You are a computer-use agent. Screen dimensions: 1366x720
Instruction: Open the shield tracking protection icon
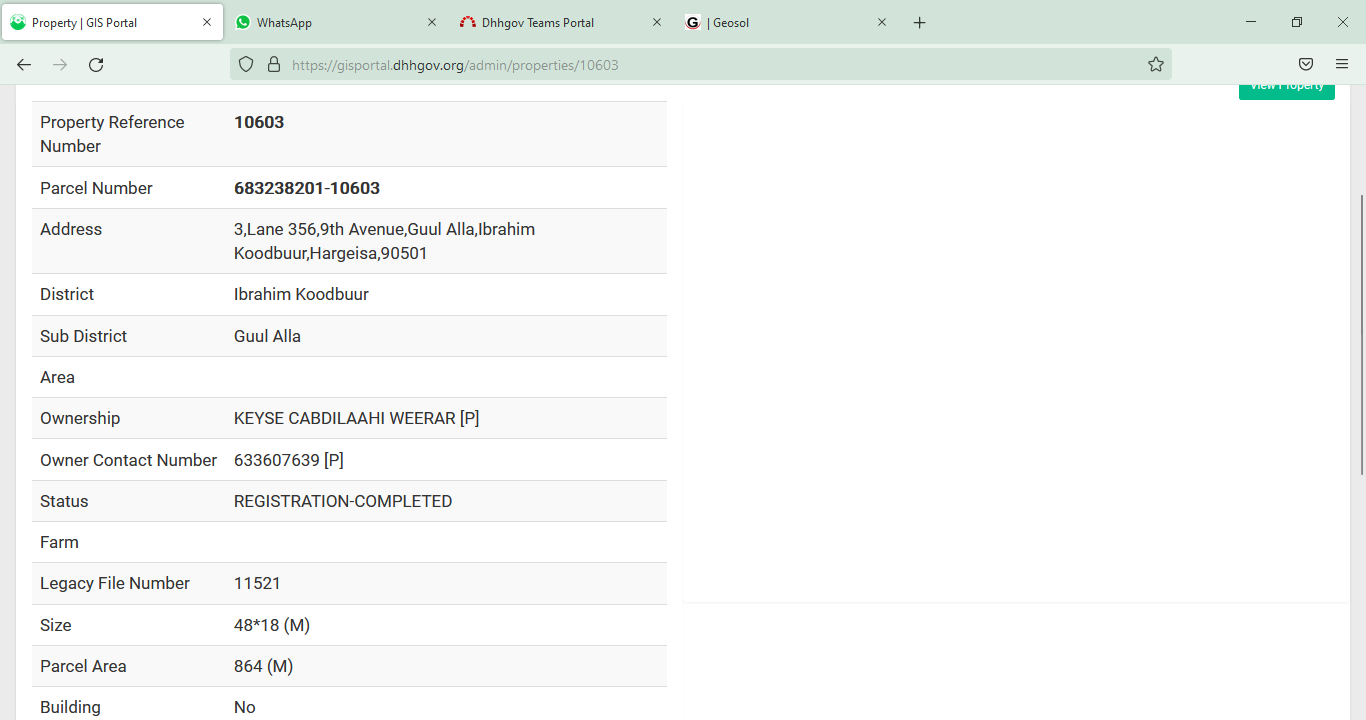[246, 64]
